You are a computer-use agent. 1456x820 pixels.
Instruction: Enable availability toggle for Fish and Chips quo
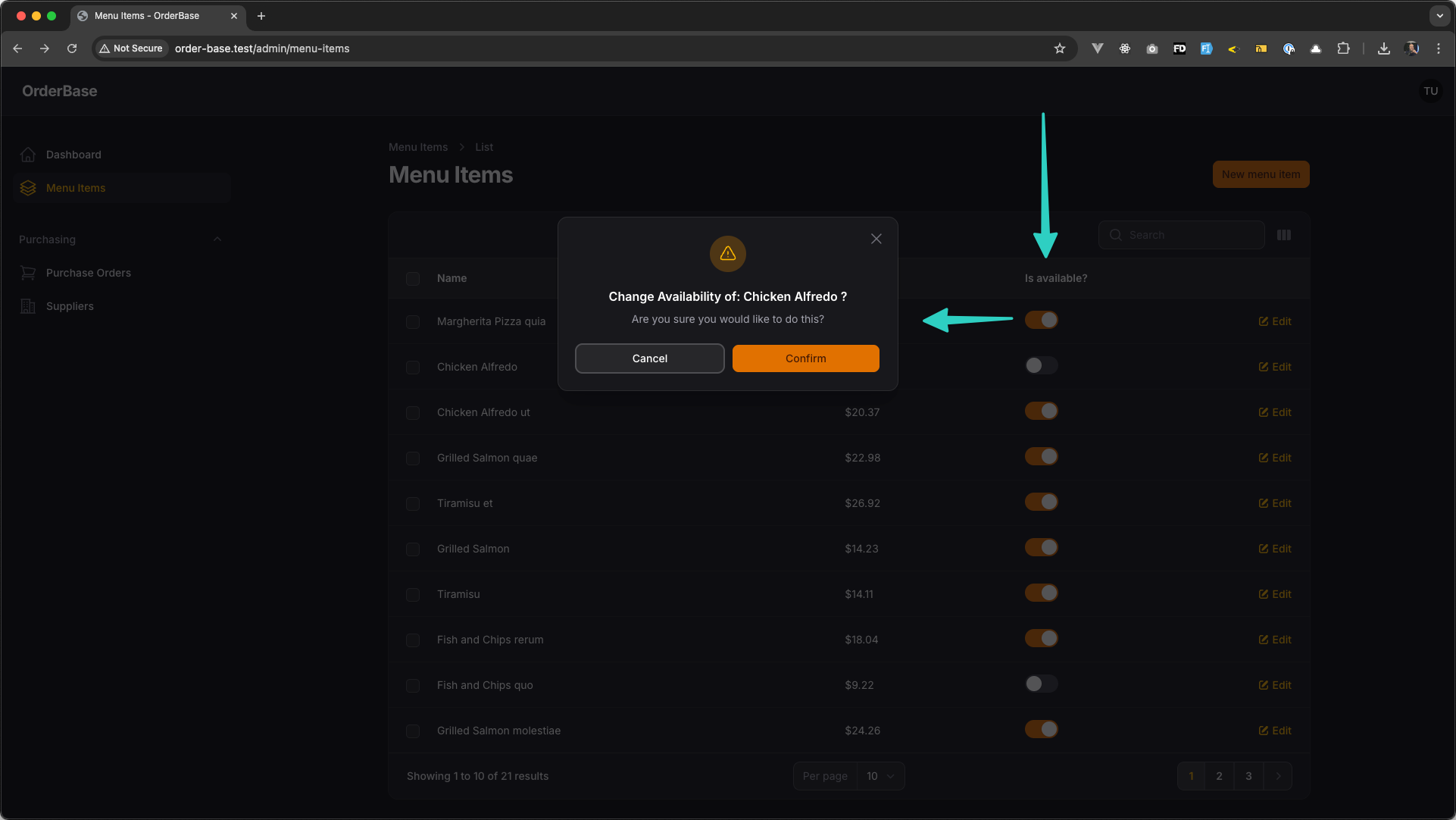pos(1041,684)
